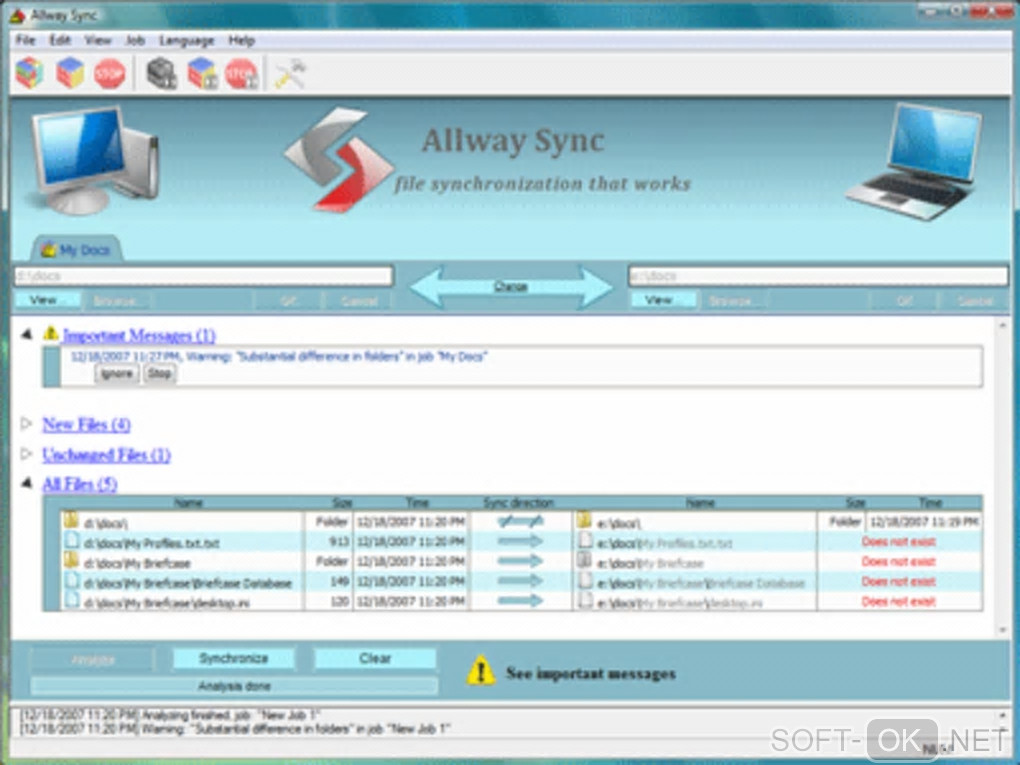1020x765 pixels.
Task: Click the Clear button
Action: [x=375, y=658]
